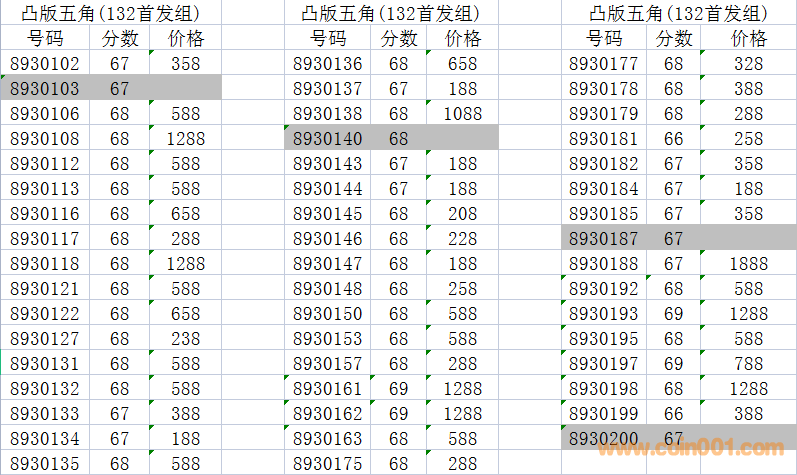Select the price 1288 beside 8930108
This screenshot has height=475, width=797.
click(x=185, y=139)
